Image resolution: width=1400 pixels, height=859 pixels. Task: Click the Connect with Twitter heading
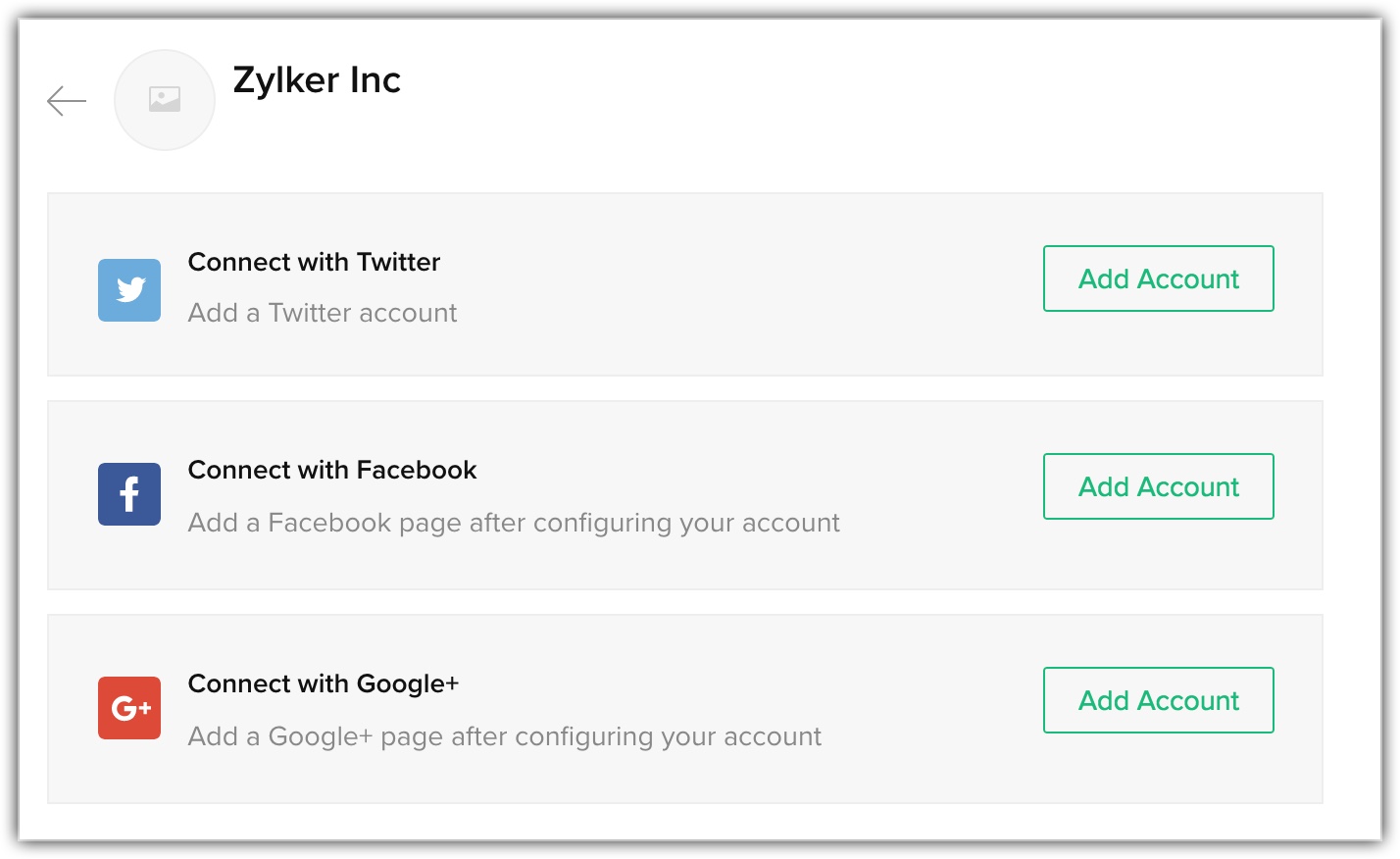314,262
